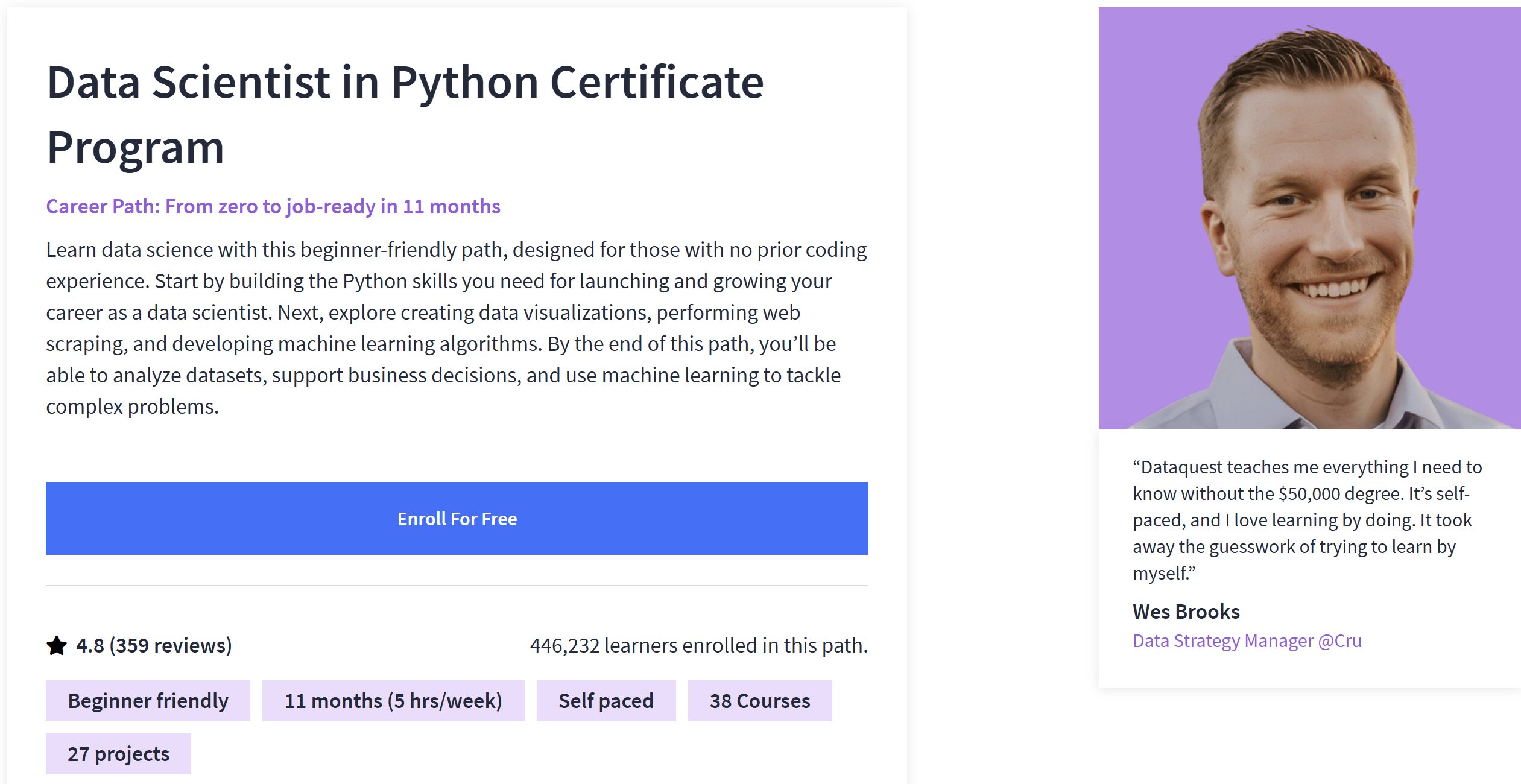Click the Career Path subtitle text

[x=273, y=206]
